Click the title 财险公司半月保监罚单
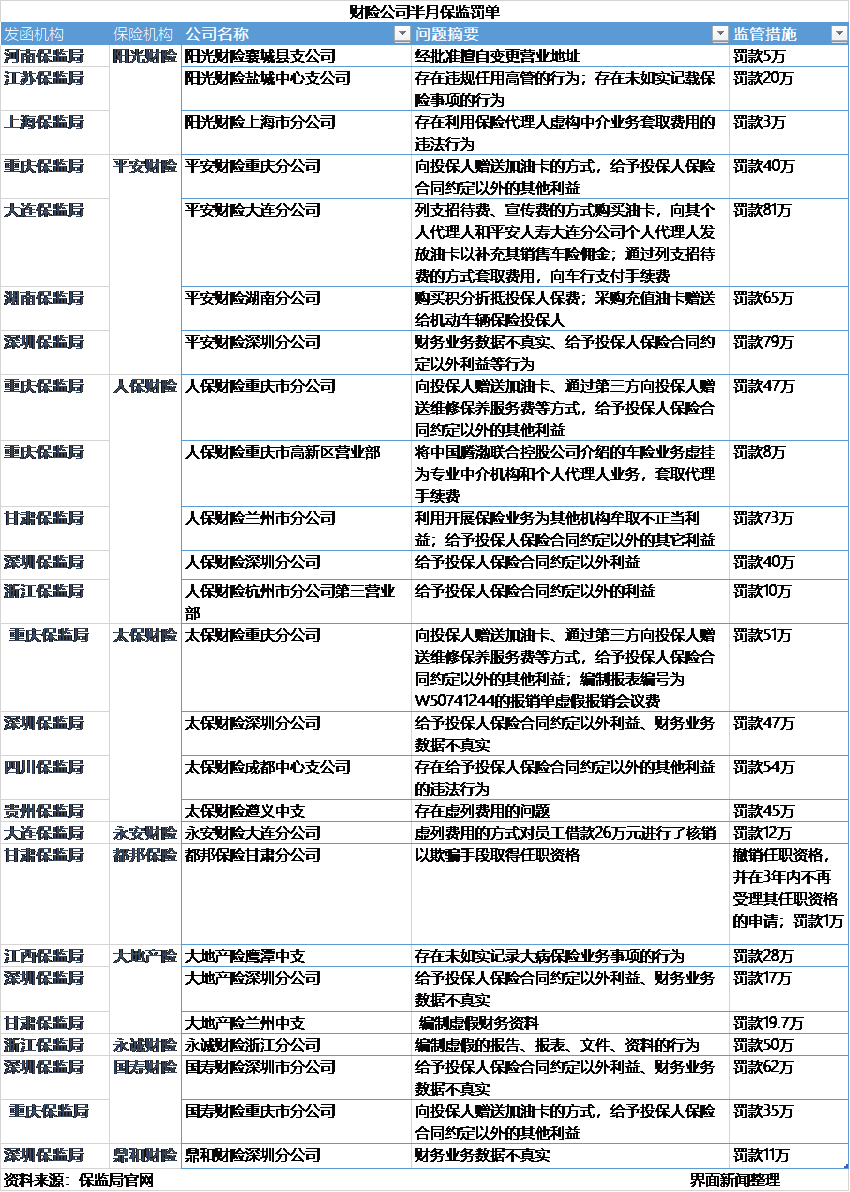The image size is (850, 1192). (x=424, y=12)
